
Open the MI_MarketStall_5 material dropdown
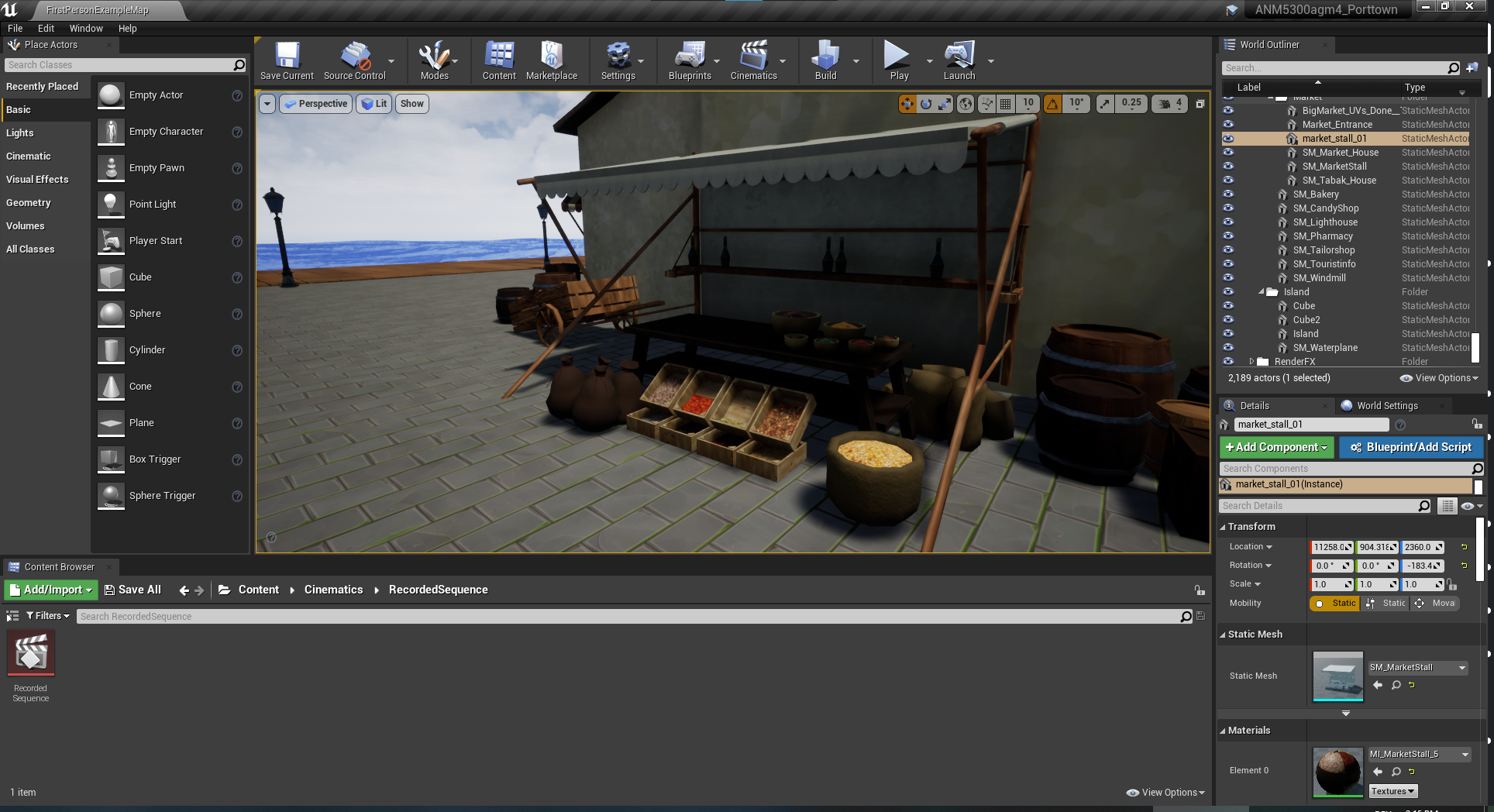(x=1420, y=755)
